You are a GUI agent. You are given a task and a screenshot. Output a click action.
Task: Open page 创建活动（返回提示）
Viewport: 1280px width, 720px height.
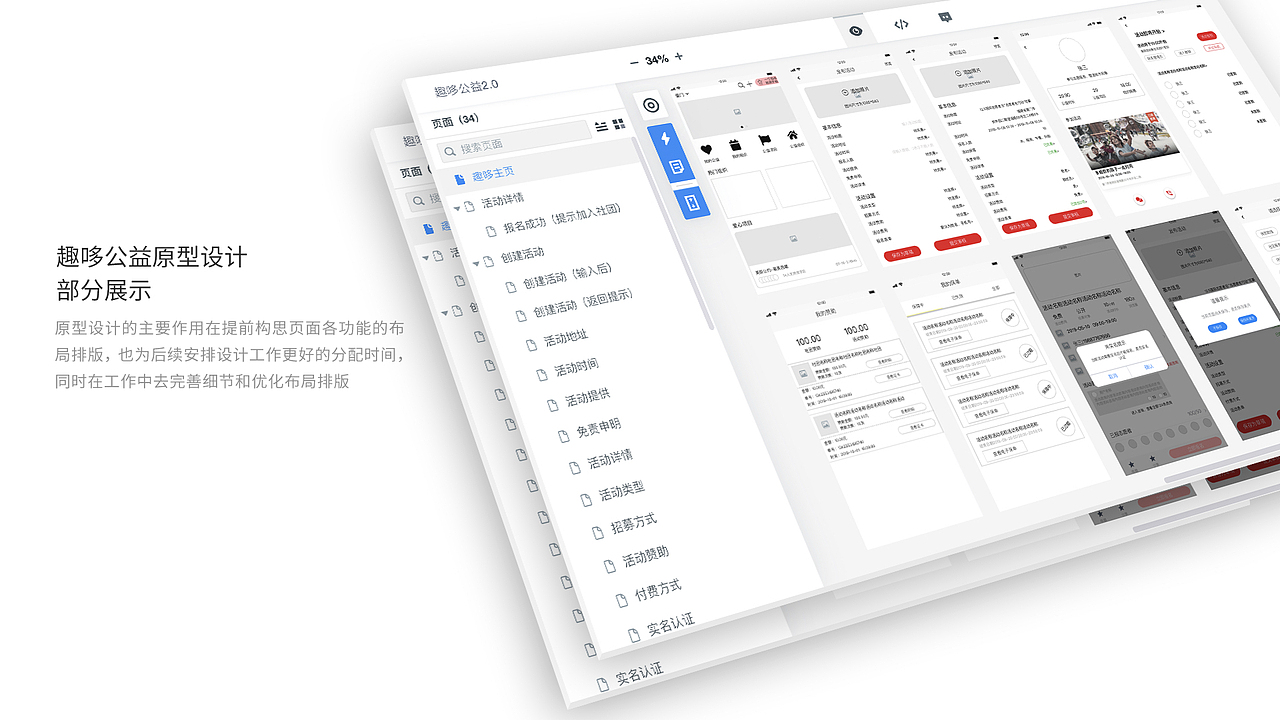pyautogui.click(x=584, y=305)
